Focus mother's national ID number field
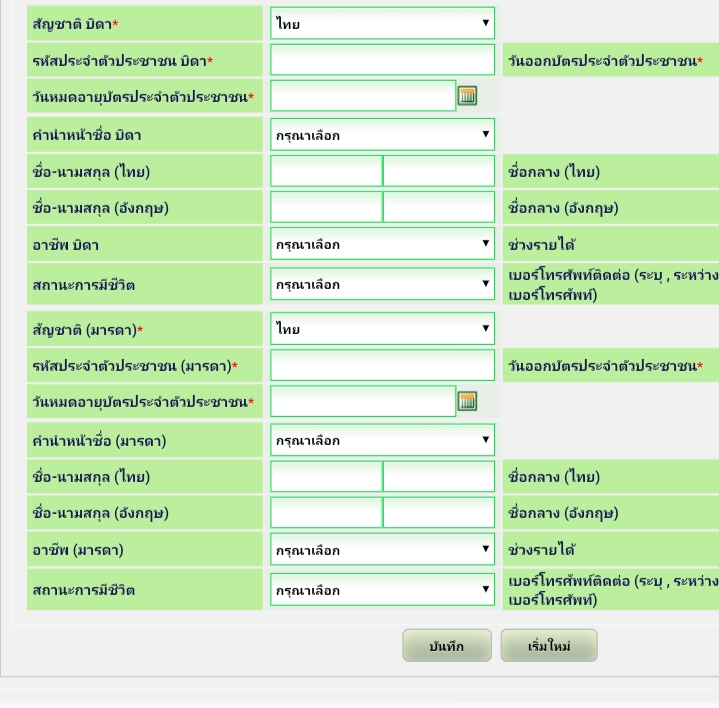Viewport: 719px width, 708px height. coord(382,365)
